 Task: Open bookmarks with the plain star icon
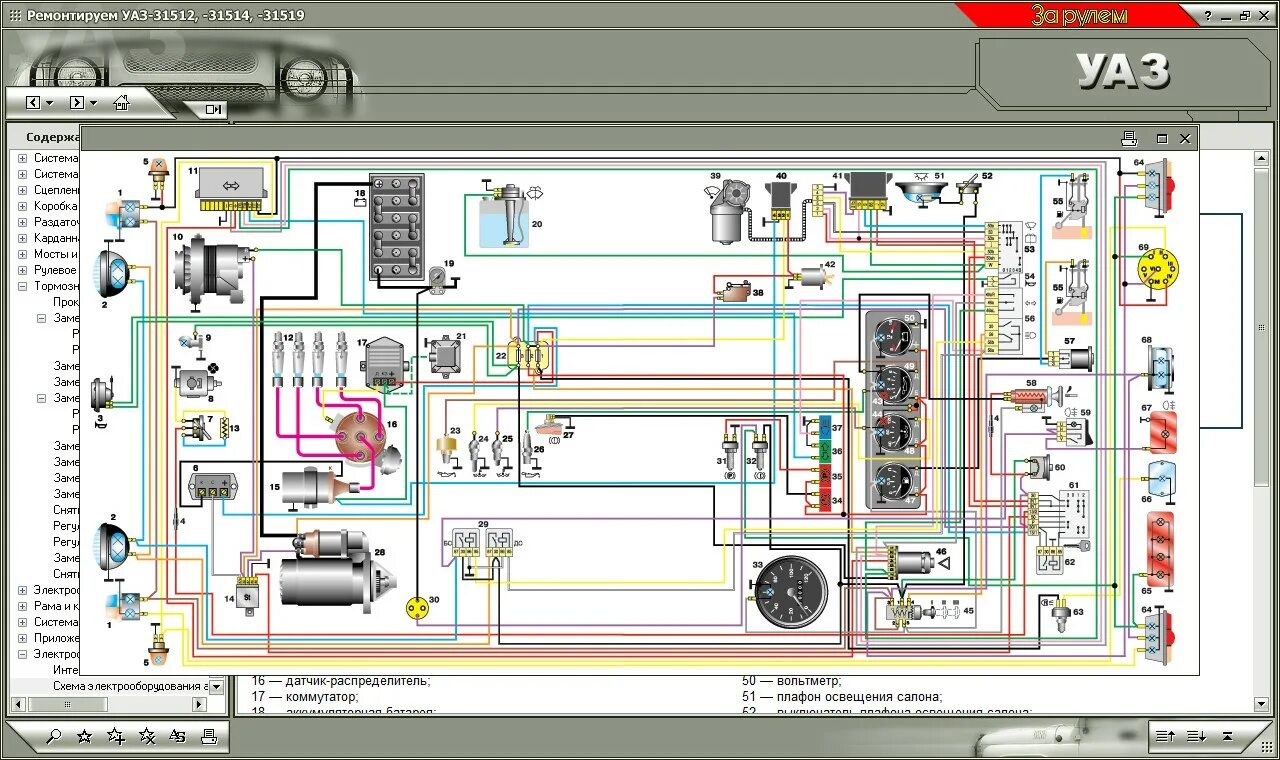pyautogui.click(x=85, y=737)
